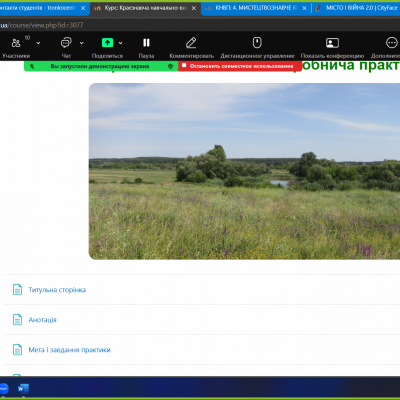
Task: Close the Курс browser tab
Action: point(194,8)
